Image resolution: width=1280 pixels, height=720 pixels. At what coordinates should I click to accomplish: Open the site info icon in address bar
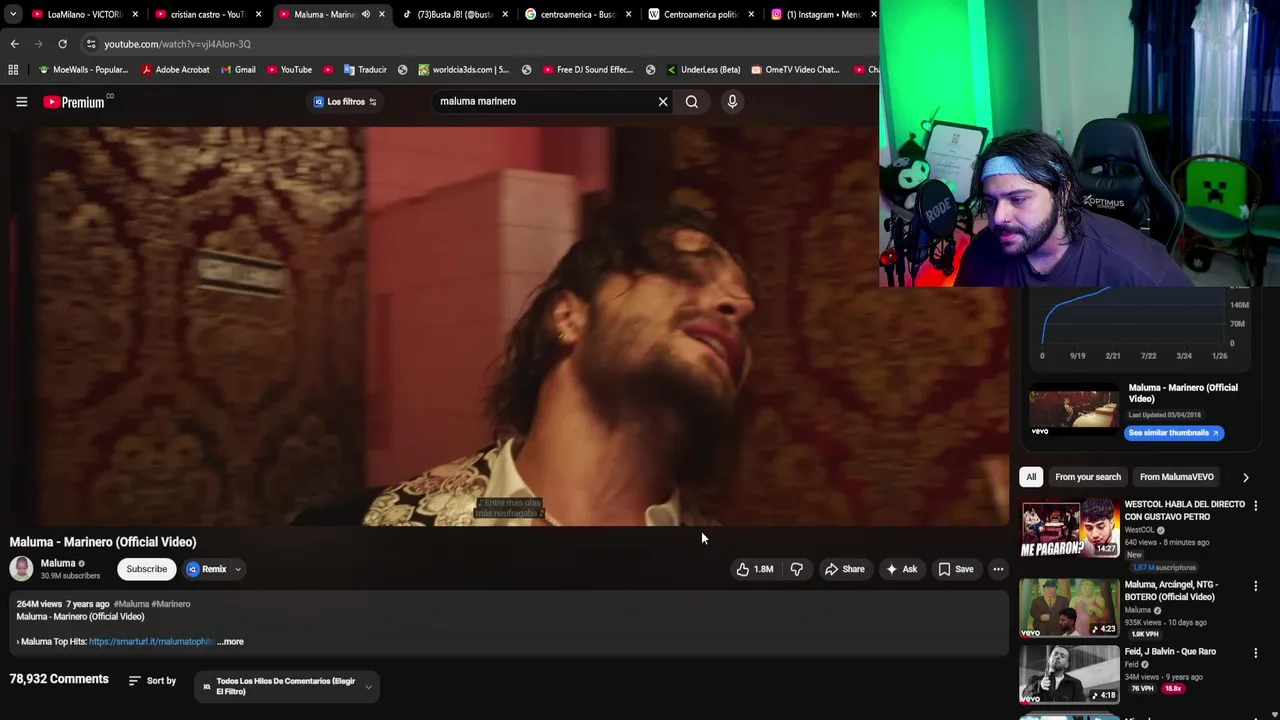point(91,44)
